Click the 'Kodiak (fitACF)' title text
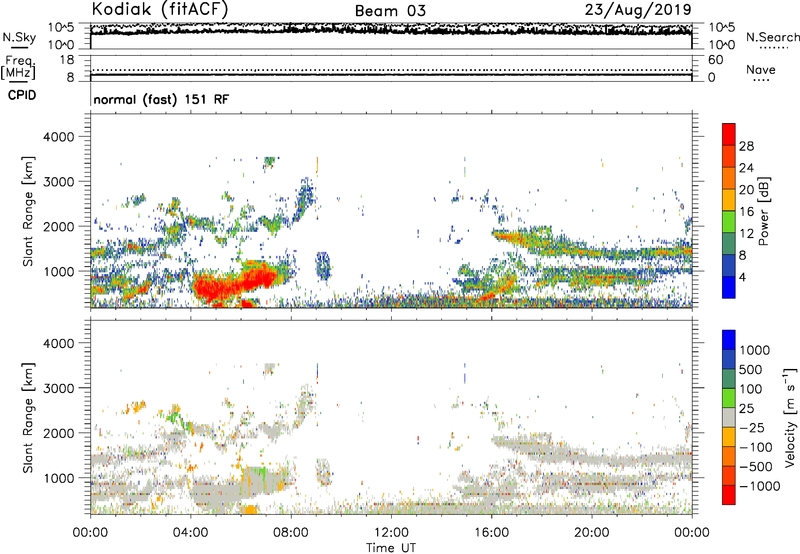Viewport: 800px width, 554px height. click(160, 9)
